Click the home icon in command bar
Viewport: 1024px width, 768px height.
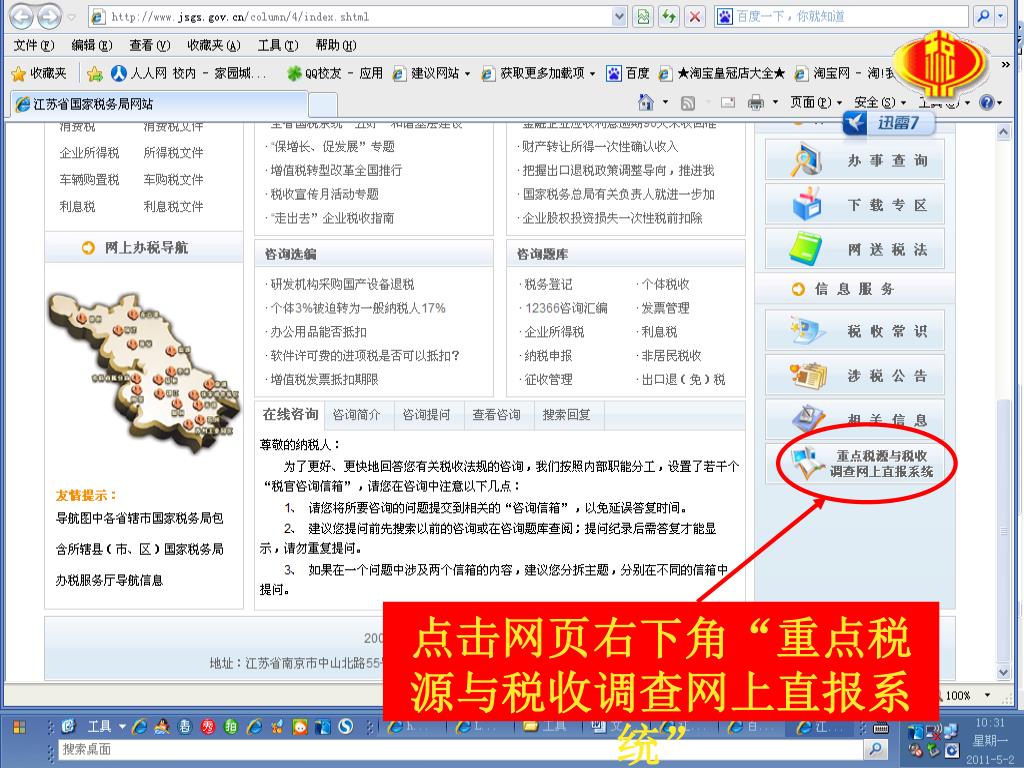pos(646,102)
